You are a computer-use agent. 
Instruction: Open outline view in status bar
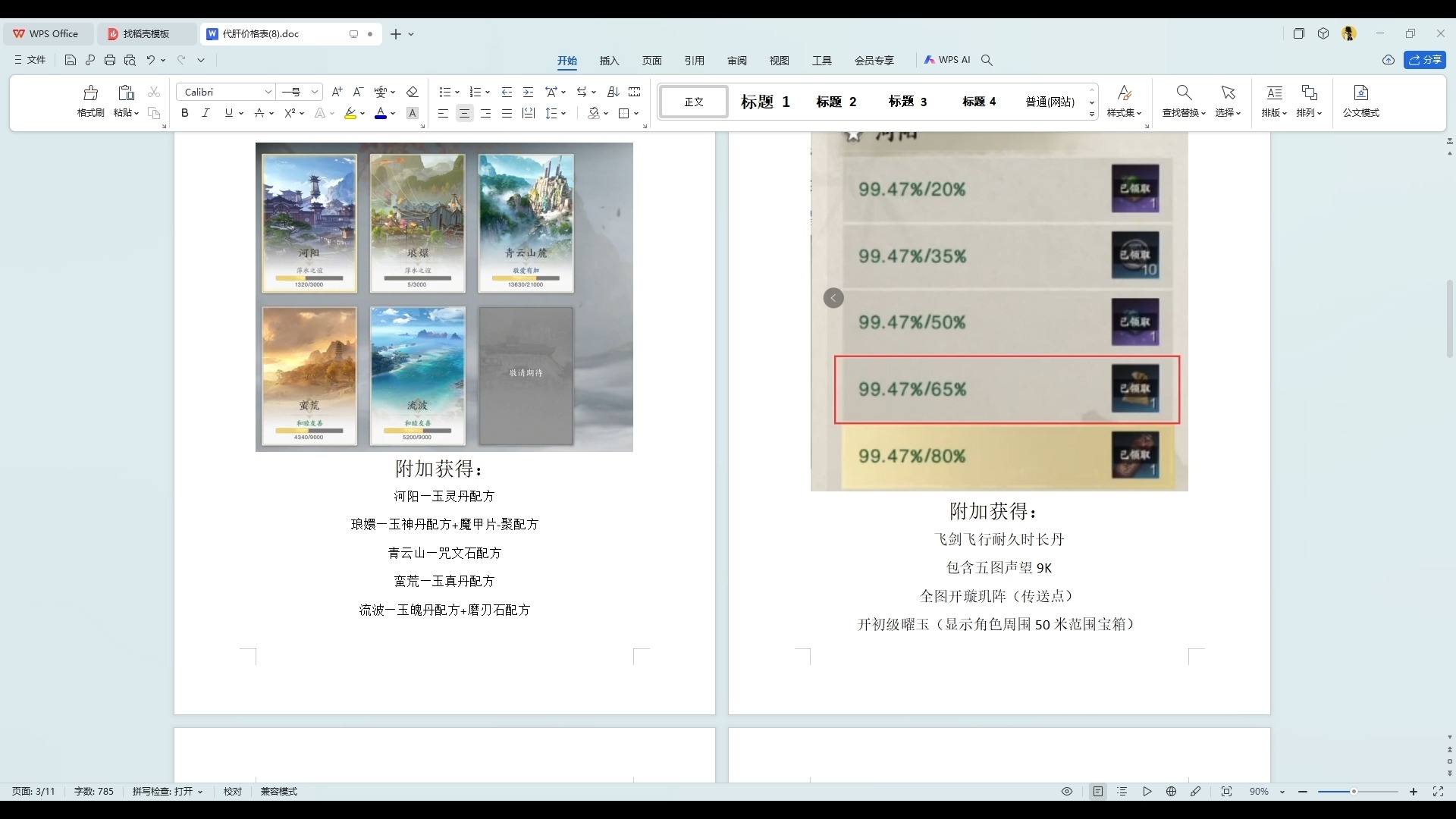tap(1122, 792)
